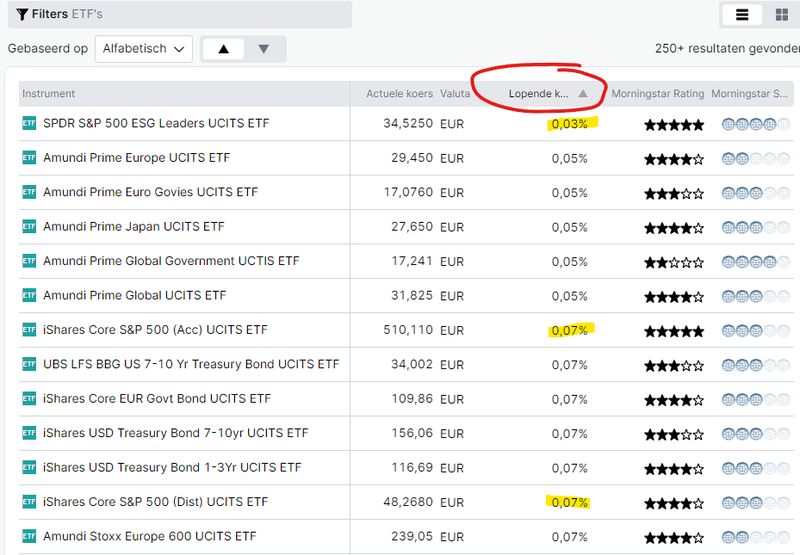Click ETF icon beside iShares Core EUR Govt Bond
Image resolution: width=800 pixels, height=555 pixels.
tap(29, 399)
